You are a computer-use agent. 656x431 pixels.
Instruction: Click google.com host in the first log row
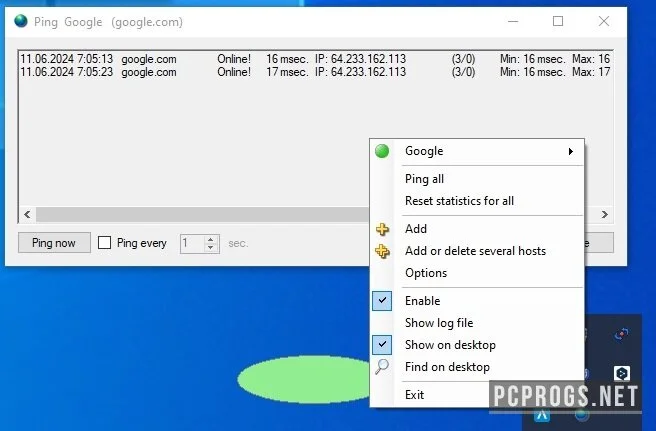pos(149,59)
